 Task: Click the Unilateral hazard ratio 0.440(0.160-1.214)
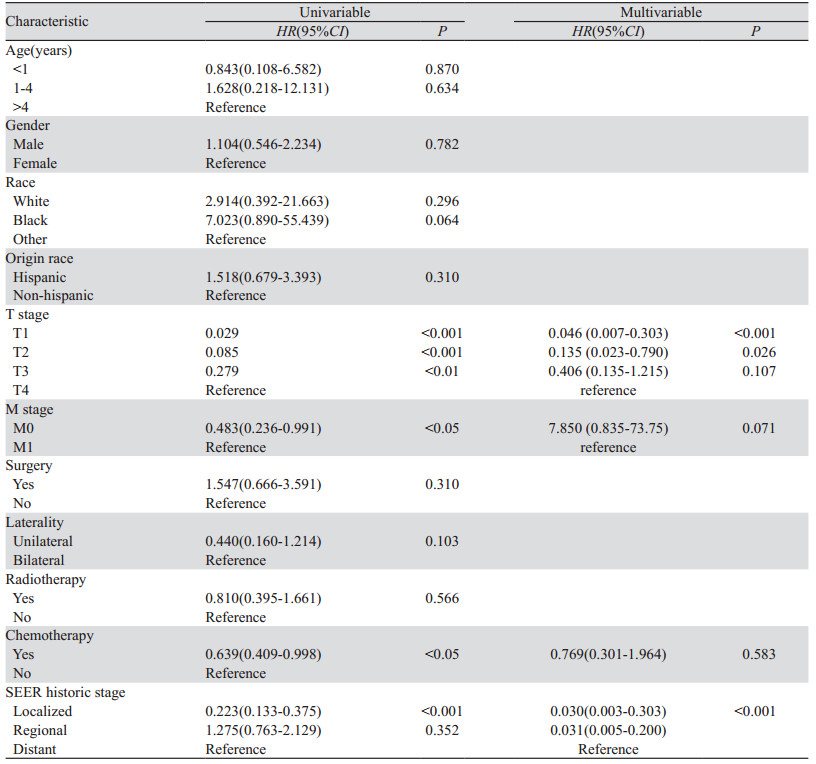(263, 541)
